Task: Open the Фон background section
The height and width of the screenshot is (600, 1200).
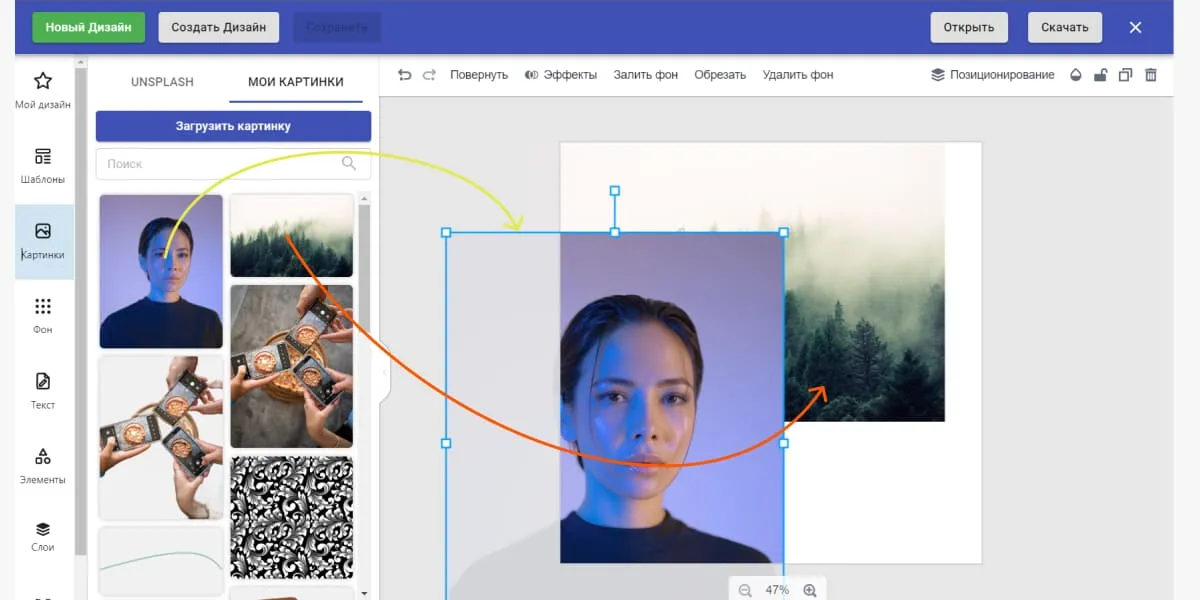Action: pyautogui.click(x=43, y=316)
